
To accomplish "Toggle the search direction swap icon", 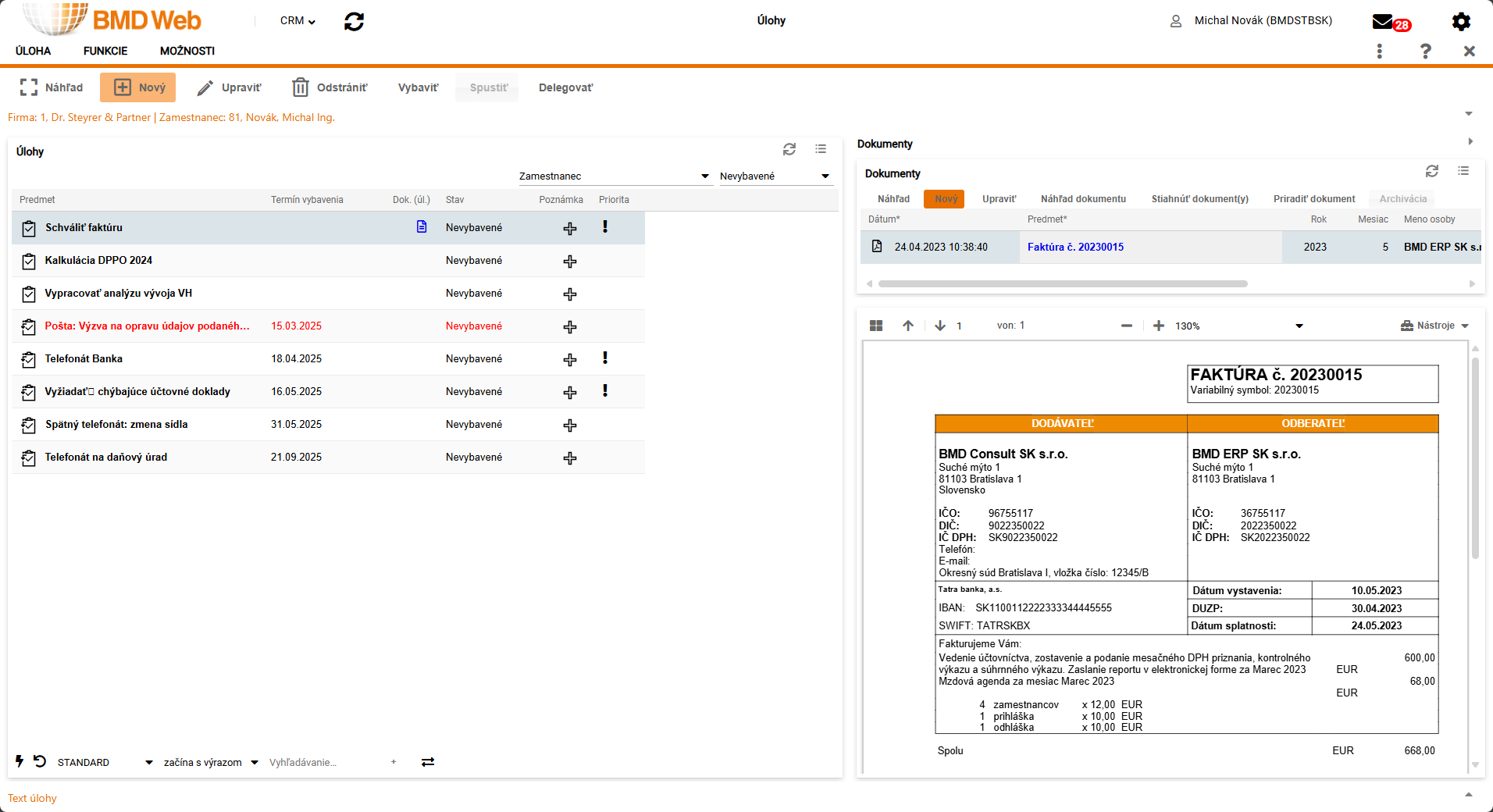I will point(428,762).
